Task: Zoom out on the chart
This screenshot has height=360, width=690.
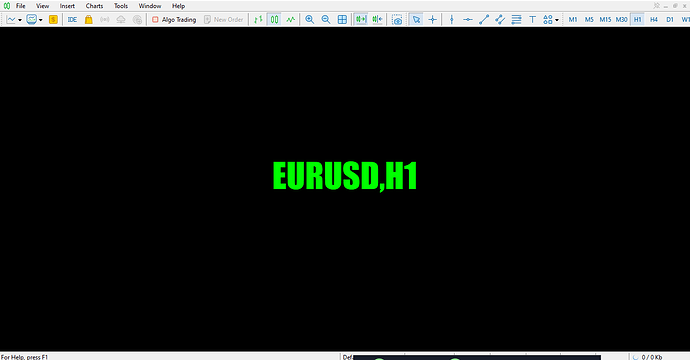Action: pyautogui.click(x=326, y=19)
